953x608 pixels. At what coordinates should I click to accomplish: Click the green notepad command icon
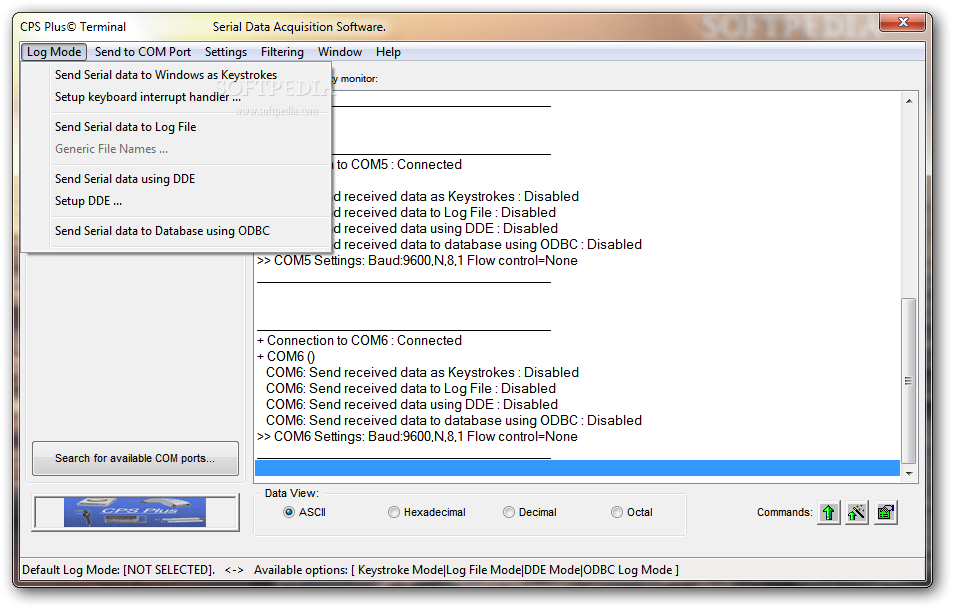(886, 513)
